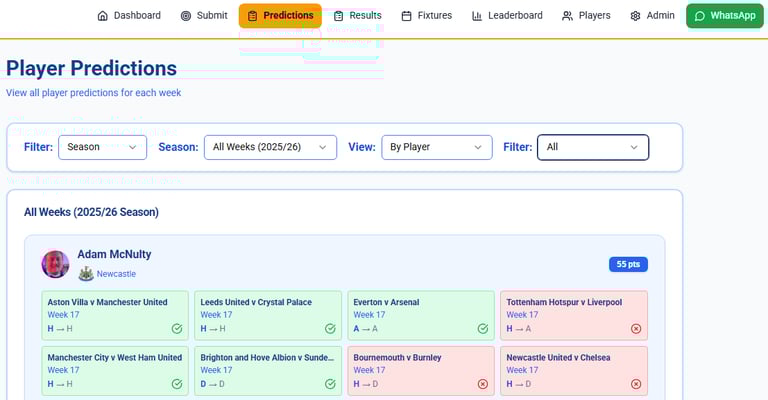Select the Leeds United v Crystal Palace card
This screenshot has width=768, height=400.
[268, 316]
